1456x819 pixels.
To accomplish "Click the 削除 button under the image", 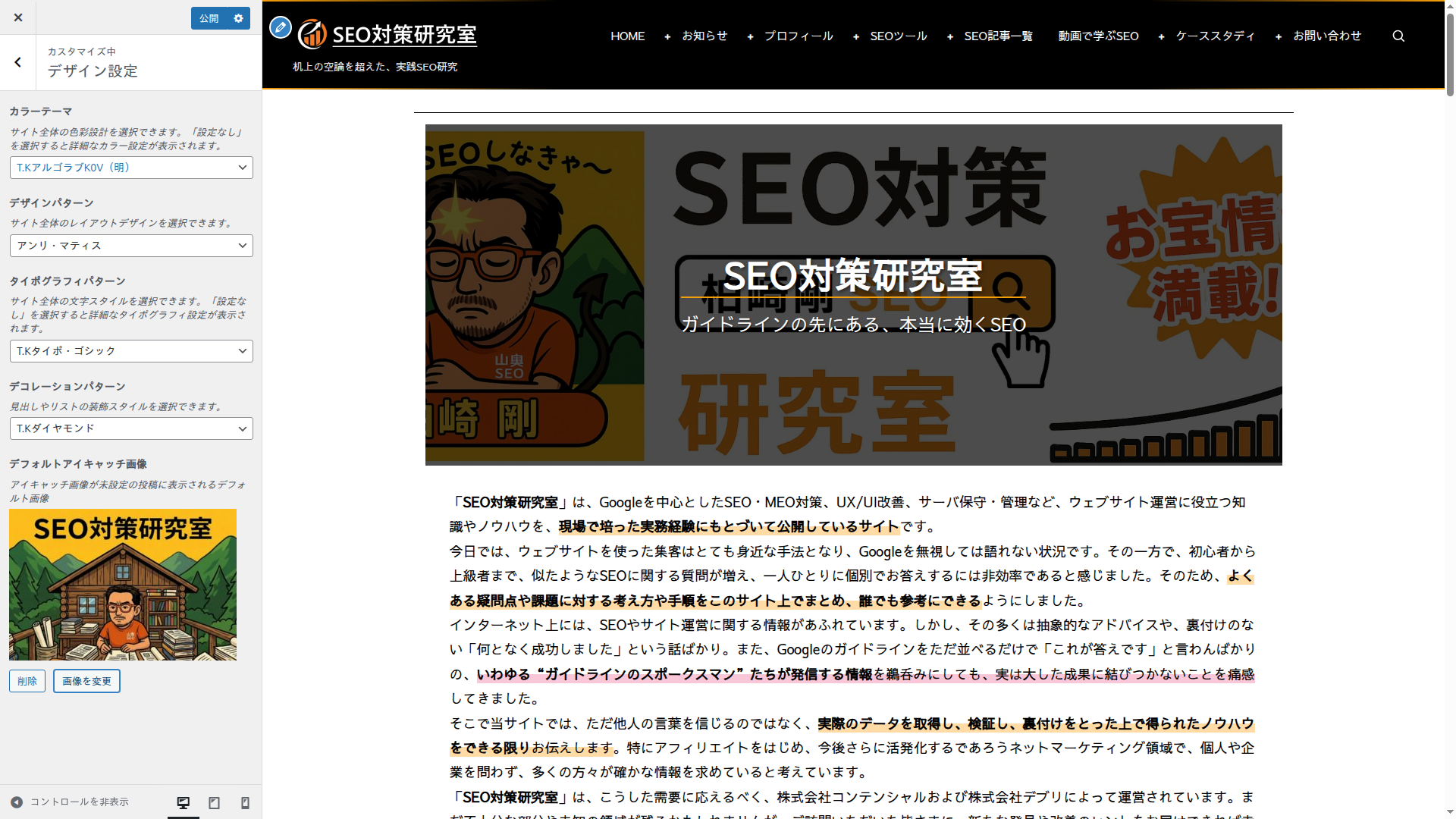I will (x=27, y=681).
